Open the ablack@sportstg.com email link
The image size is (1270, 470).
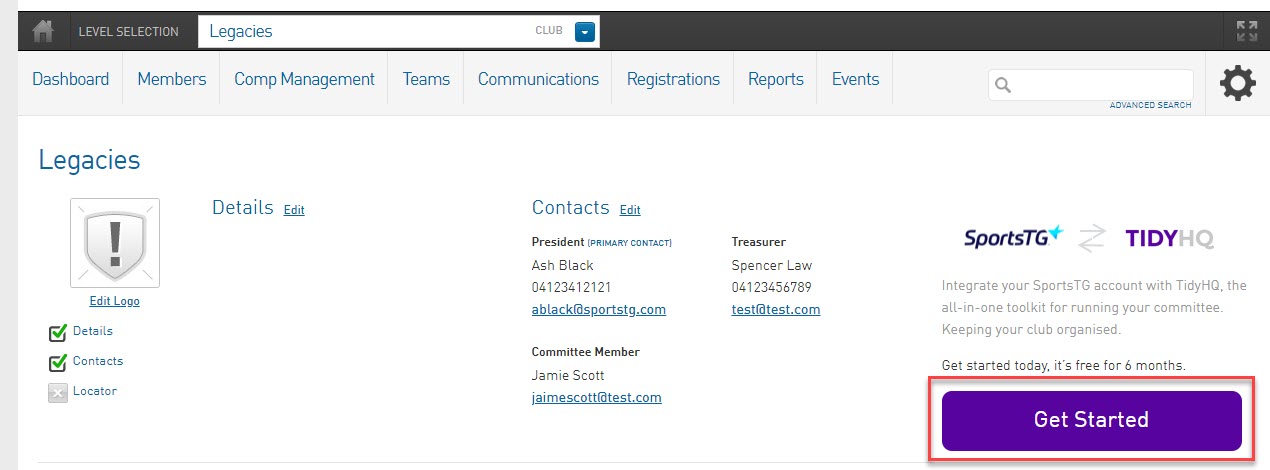click(x=599, y=310)
